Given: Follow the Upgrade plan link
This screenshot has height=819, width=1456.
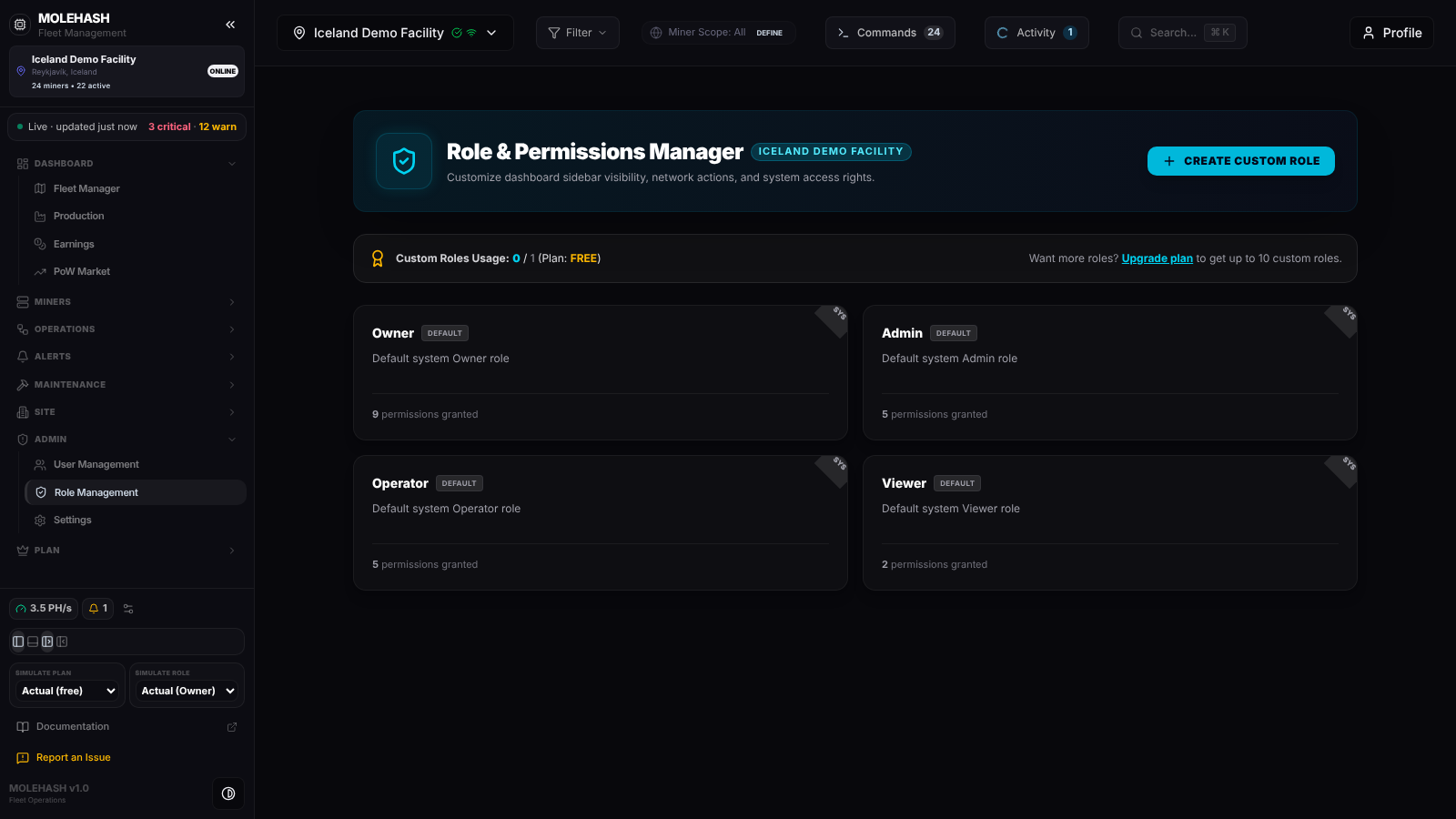Looking at the screenshot, I should coord(1157,258).
